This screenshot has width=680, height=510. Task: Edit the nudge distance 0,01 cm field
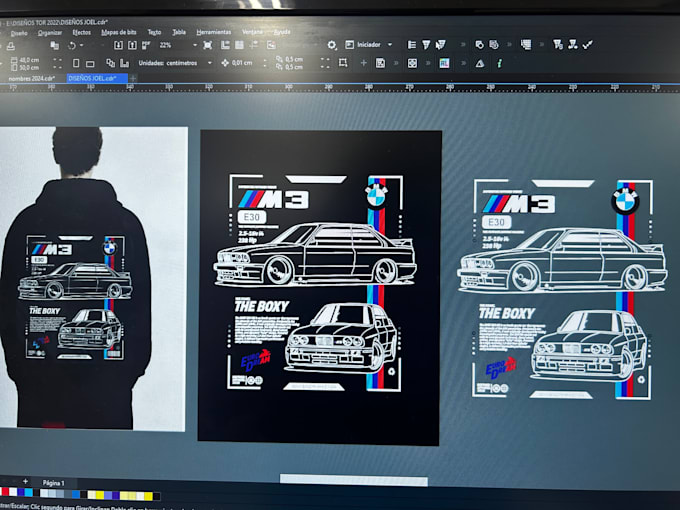(x=242, y=63)
